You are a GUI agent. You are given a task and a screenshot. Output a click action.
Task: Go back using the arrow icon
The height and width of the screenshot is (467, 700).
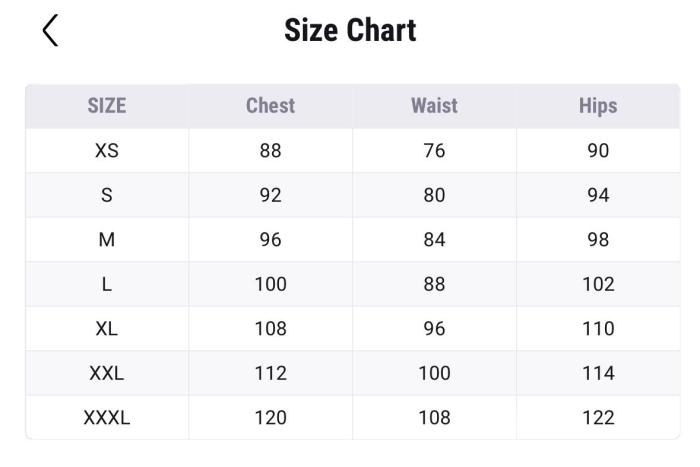tap(50, 31)
